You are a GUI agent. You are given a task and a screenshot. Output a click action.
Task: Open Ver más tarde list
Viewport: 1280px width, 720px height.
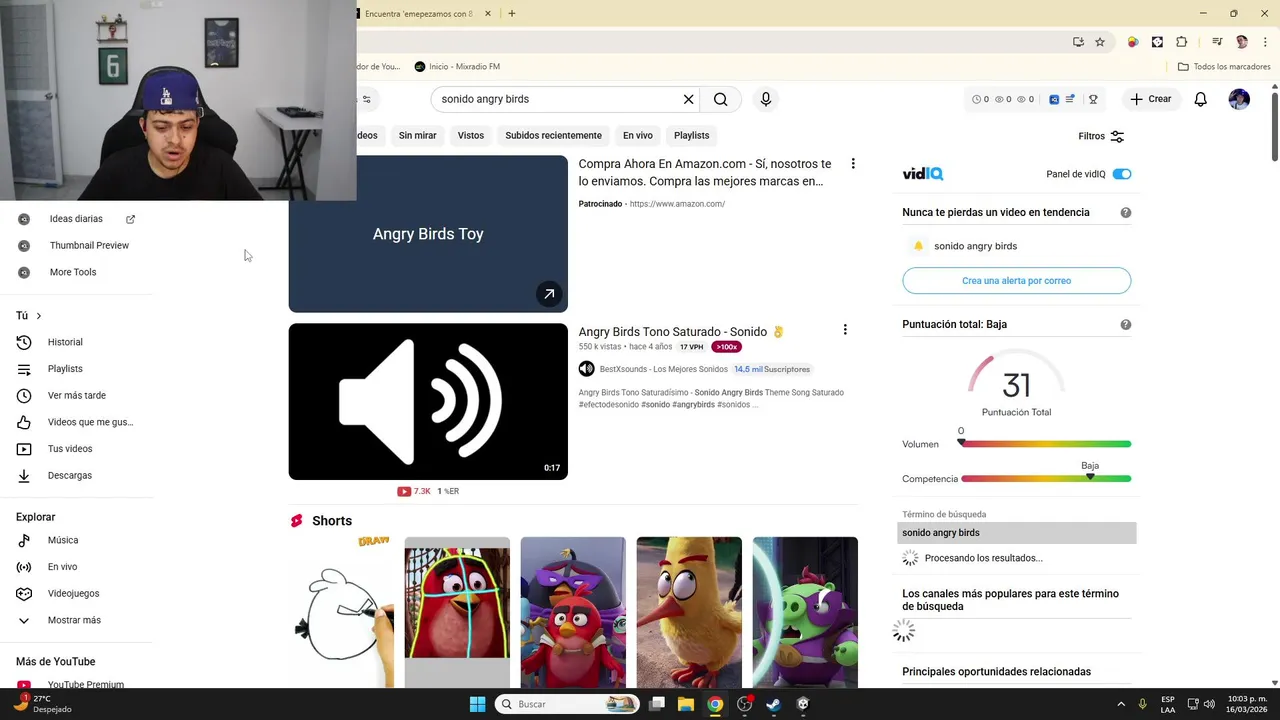(x=76, y=395)
